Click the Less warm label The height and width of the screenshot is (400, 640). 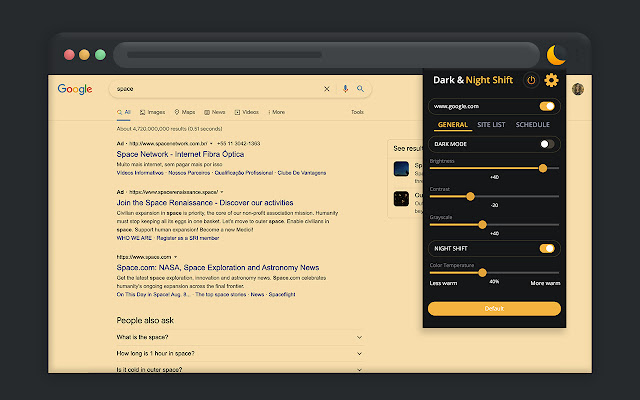point(443,283)
